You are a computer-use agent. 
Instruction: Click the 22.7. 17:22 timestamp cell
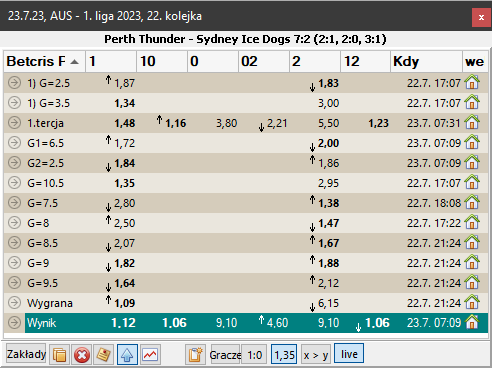(x=434, y=223)
